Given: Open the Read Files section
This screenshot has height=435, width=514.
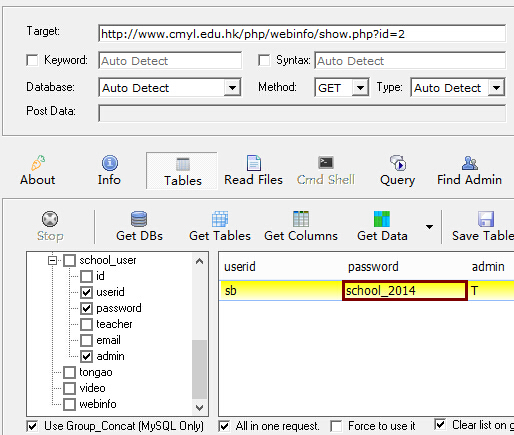Looking at the screenshot, I should click(x=253, y=171).
